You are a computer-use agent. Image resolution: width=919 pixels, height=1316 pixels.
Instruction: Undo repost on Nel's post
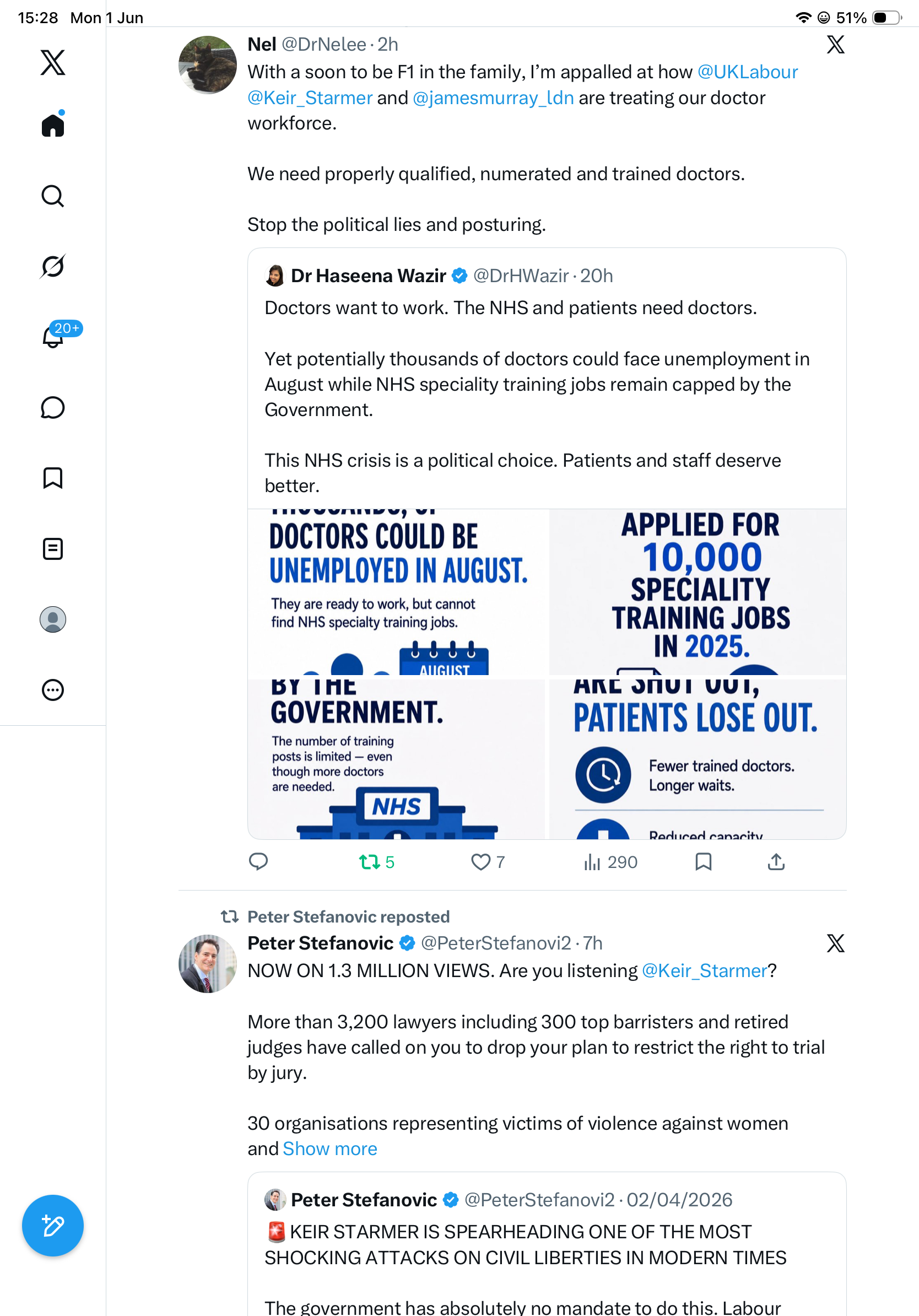(376, 862)
